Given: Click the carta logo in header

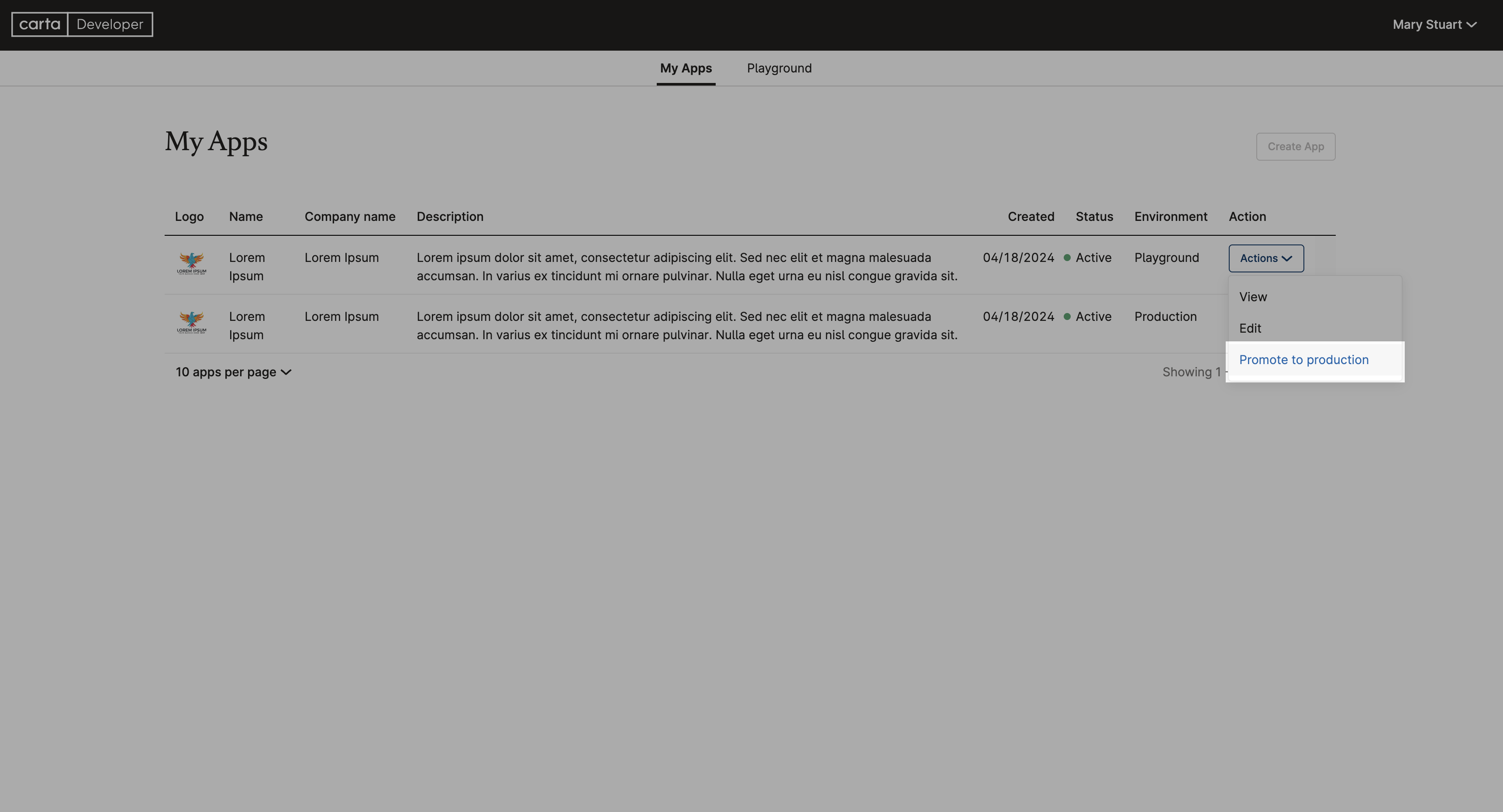Looking at the screenshot, I should (x=40, y=24).
